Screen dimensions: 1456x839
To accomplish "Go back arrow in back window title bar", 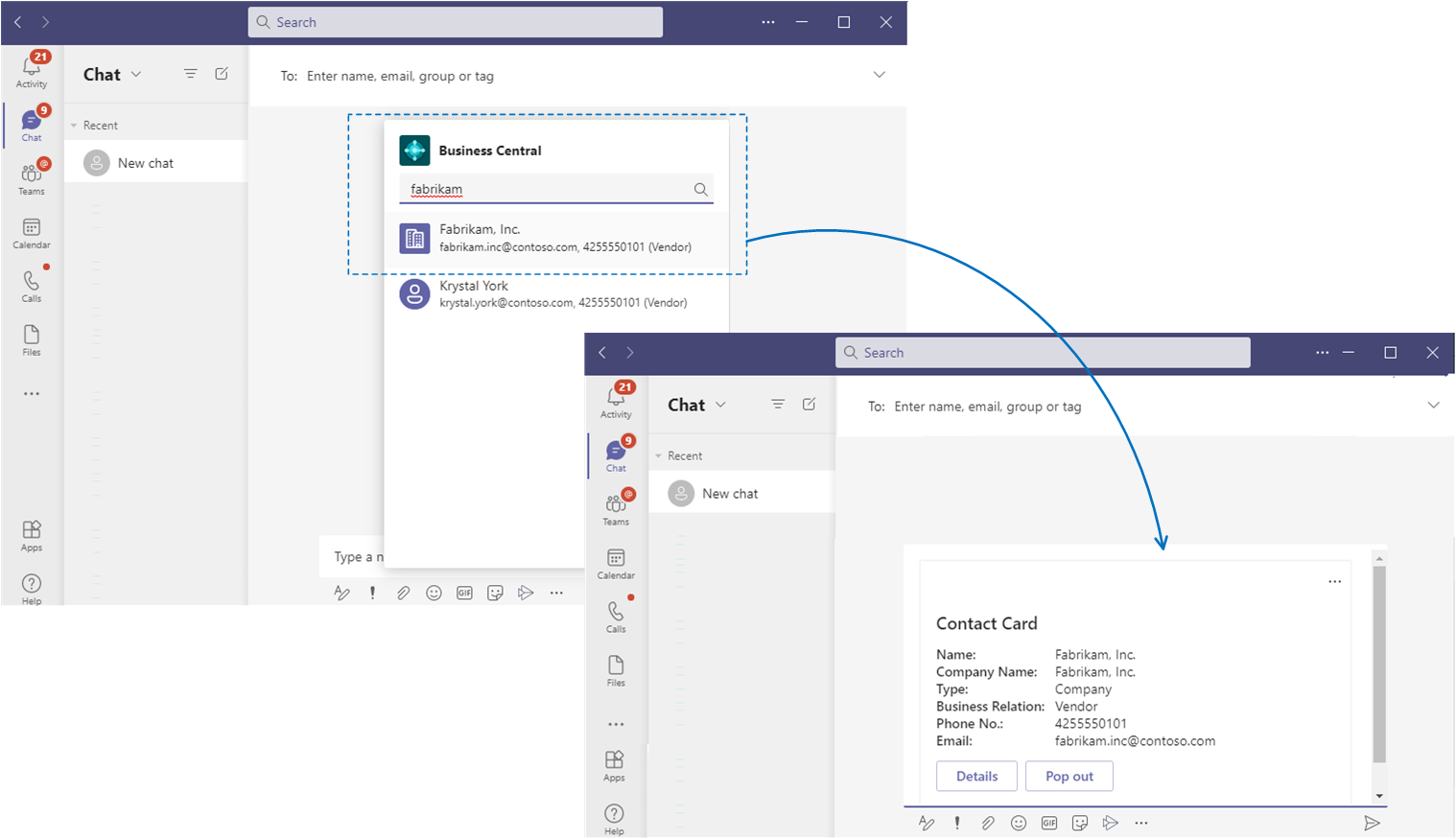I will pyautogui.click(x=18, y=22).
